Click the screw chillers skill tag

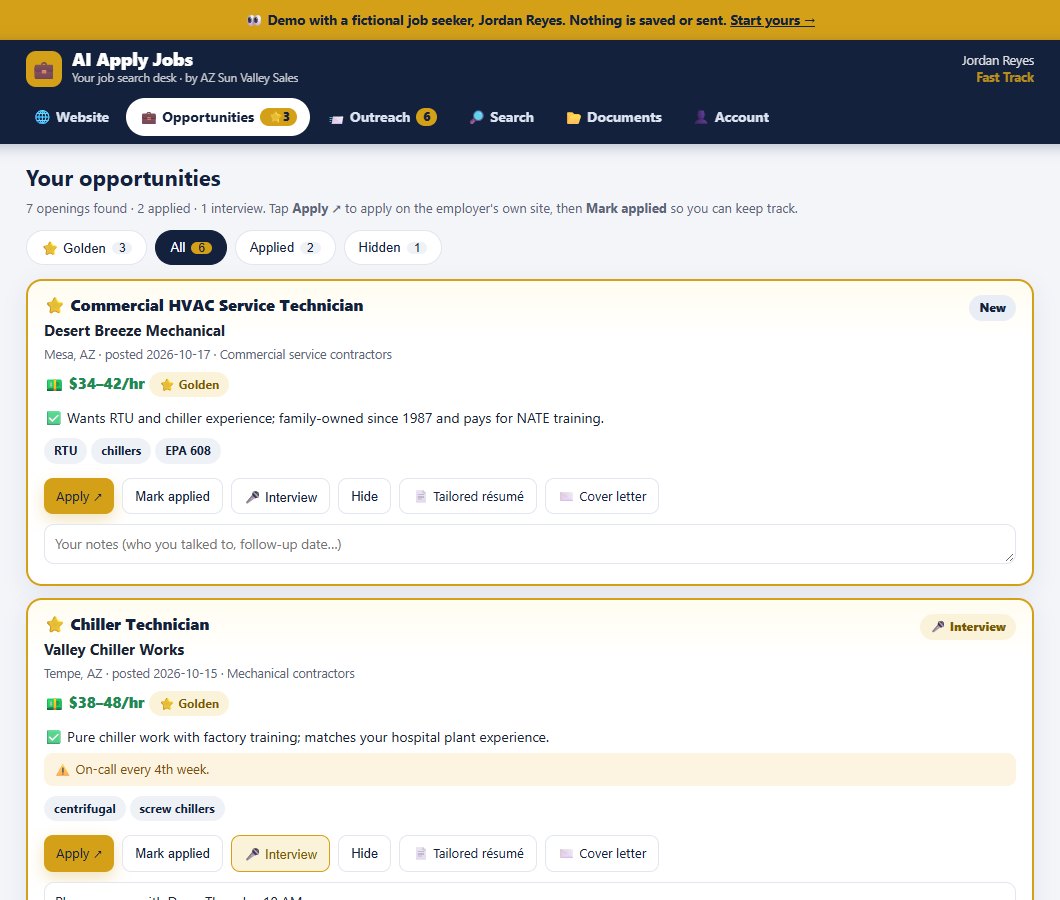[177, 809]
